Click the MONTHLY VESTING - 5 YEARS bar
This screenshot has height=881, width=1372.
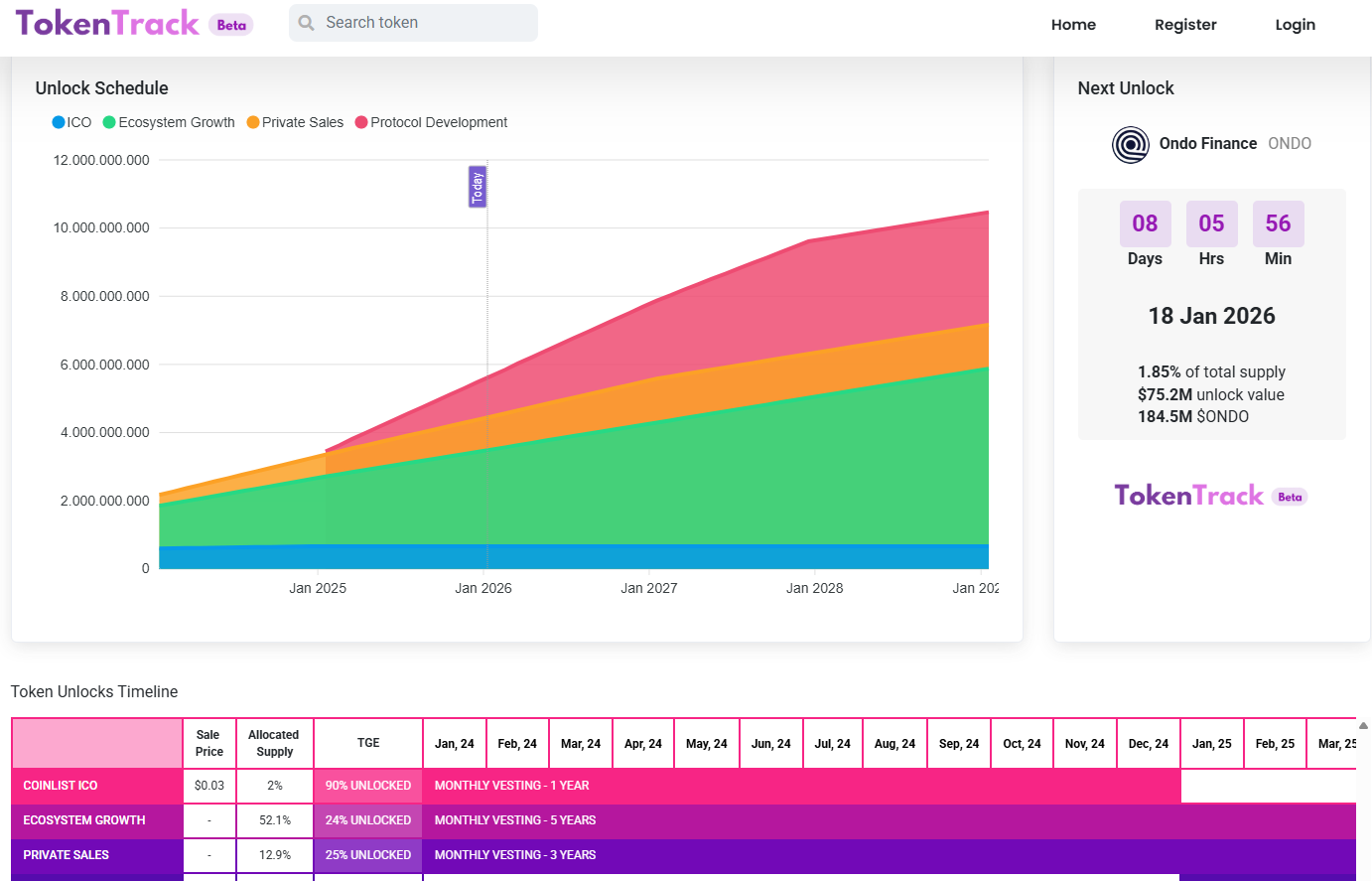890,820
